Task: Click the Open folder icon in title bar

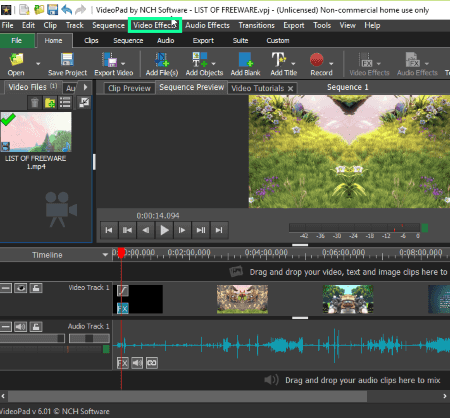Action: click(39, 10)
